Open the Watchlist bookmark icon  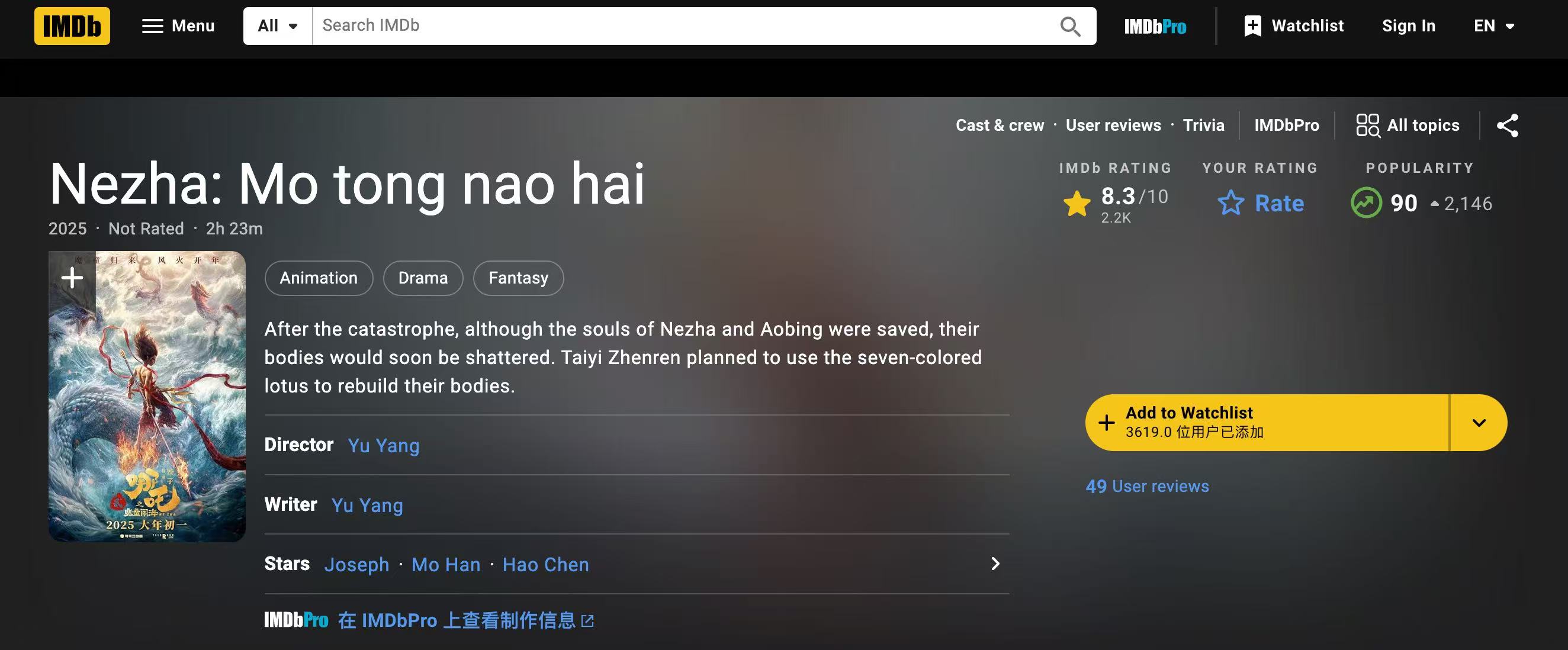click(x=1253, y=26)
